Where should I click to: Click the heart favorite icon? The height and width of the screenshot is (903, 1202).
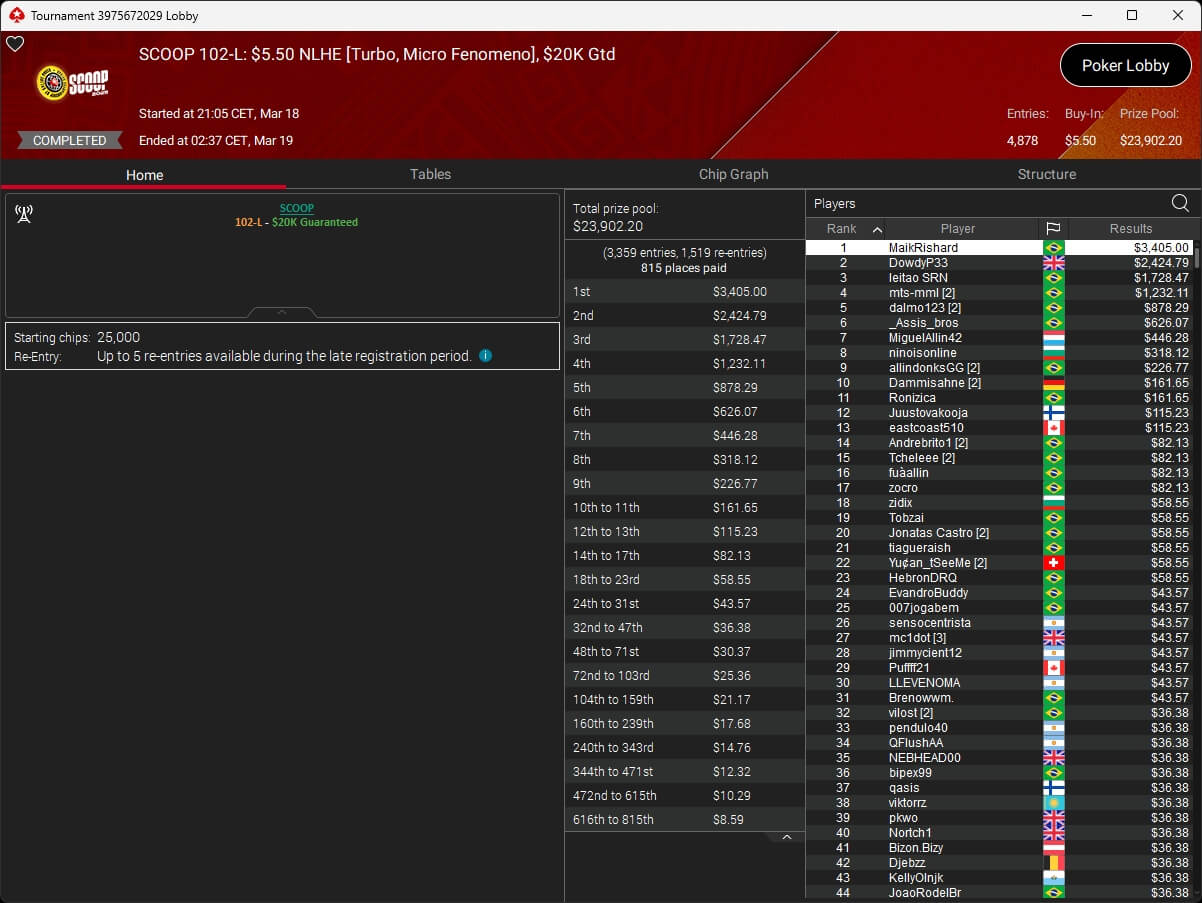point(15,44)
